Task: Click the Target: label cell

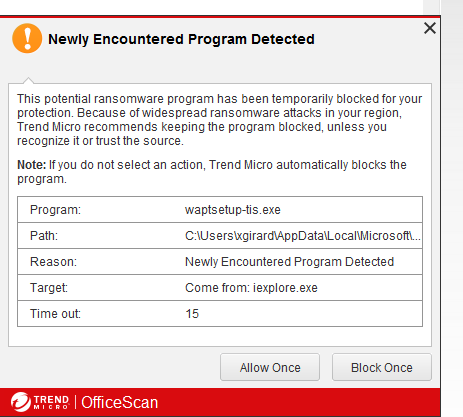Action: (x=49, y=288)
